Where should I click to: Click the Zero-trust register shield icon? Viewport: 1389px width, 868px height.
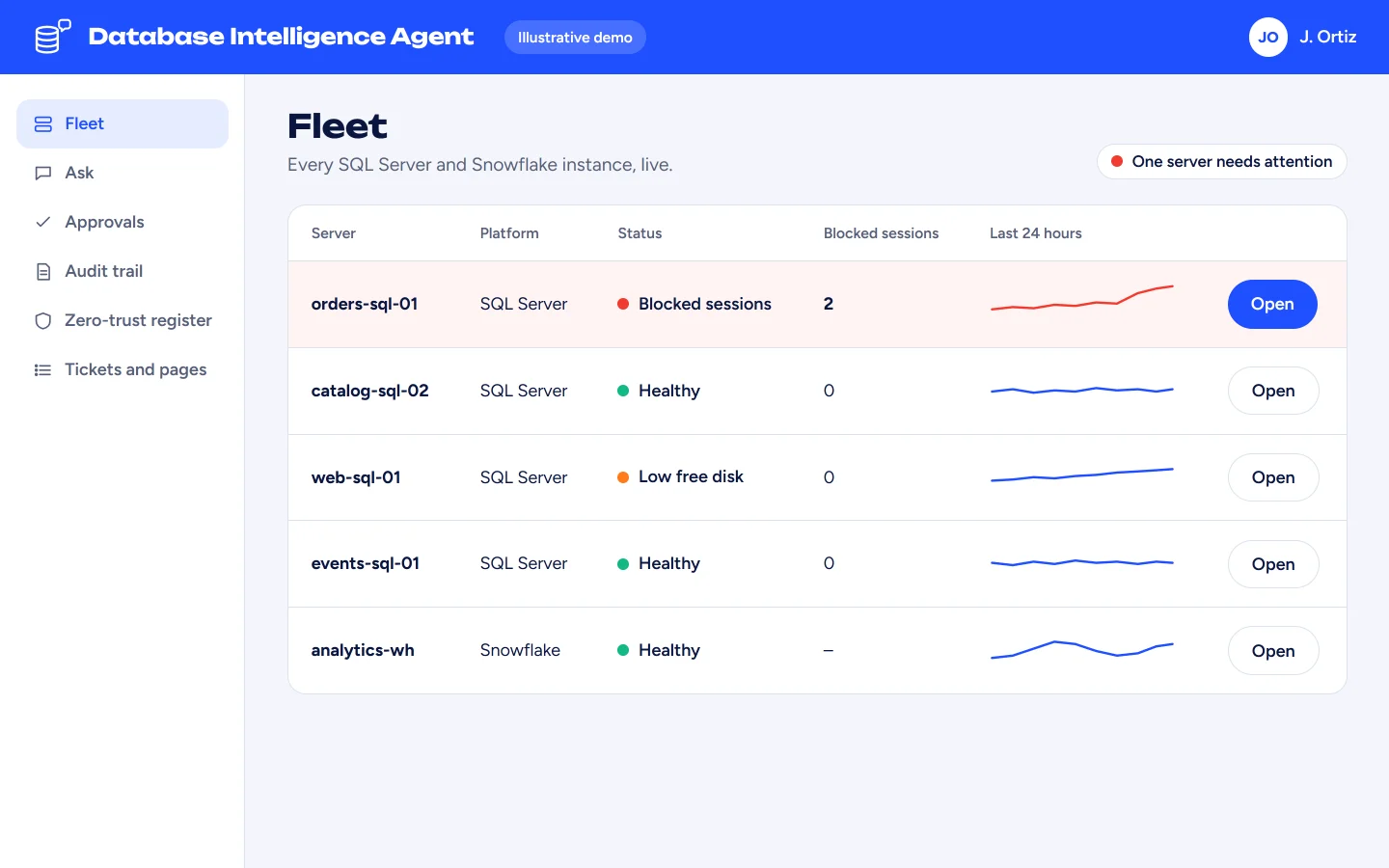(x=43, y=321)
